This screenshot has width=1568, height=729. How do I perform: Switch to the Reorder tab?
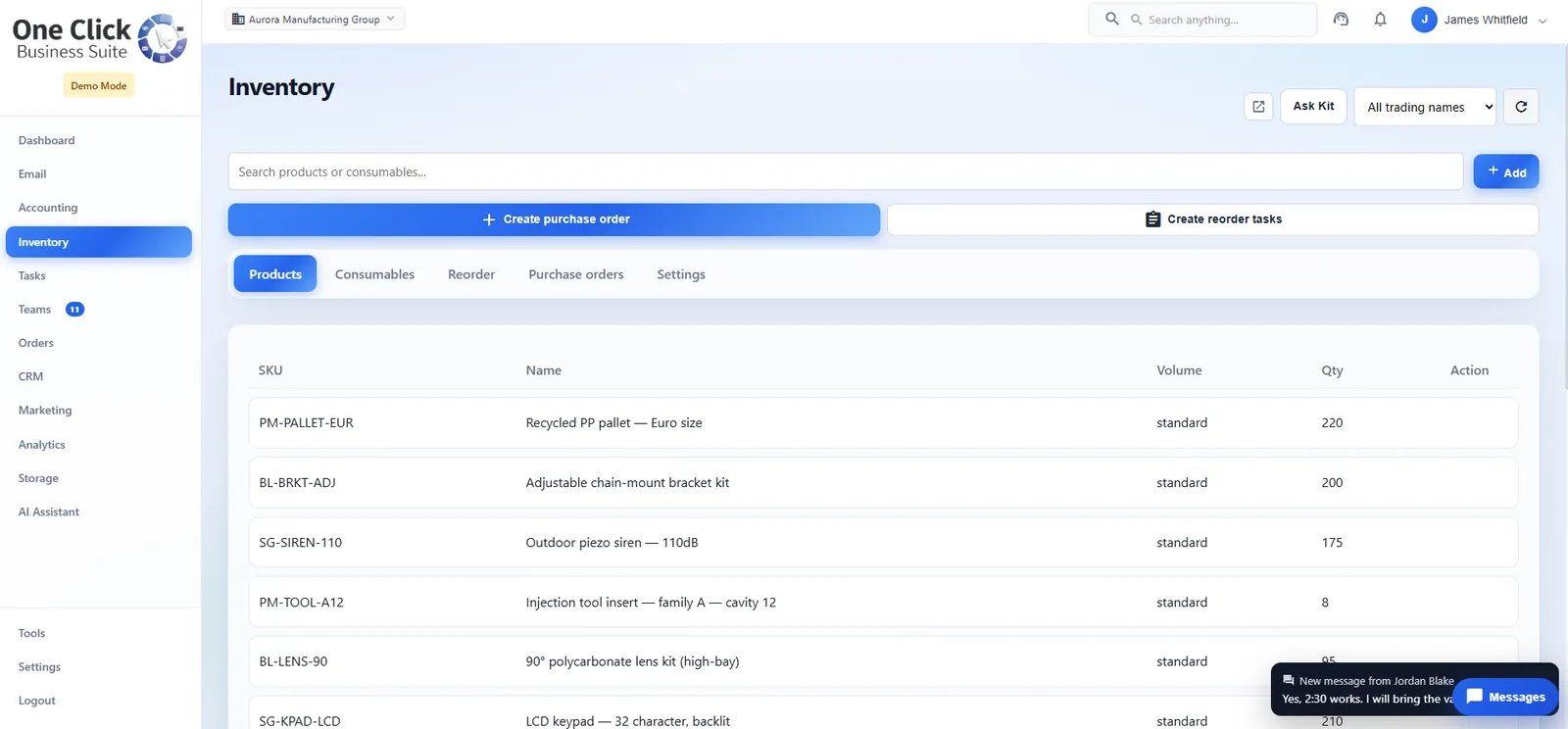click(x=471, y=274)
